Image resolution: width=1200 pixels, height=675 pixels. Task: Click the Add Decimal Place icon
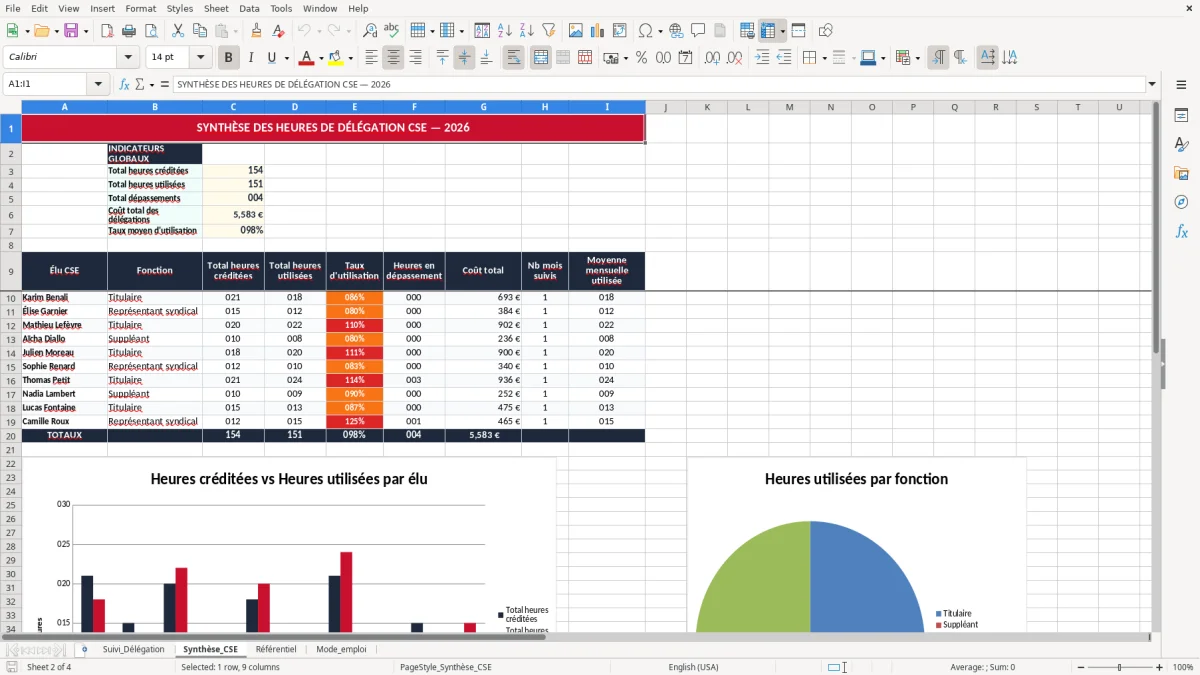coord(713,58)
